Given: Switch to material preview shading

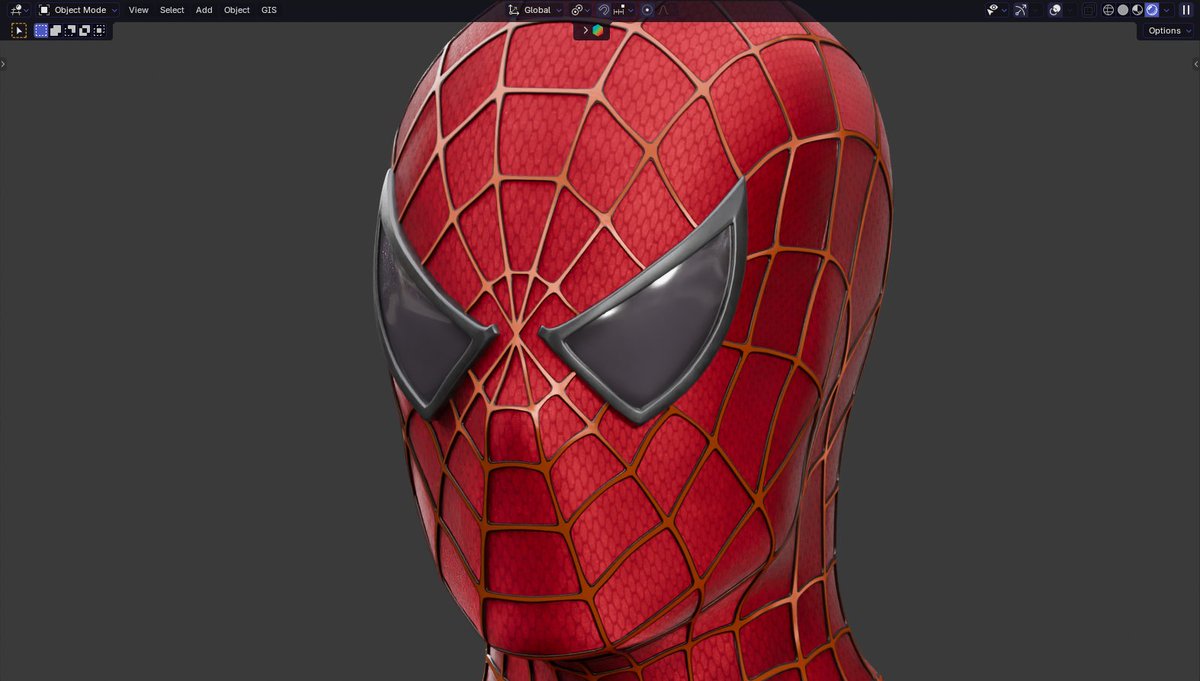Looking at the screenshot, I should pyautogui.click(x=1137, y=10).
